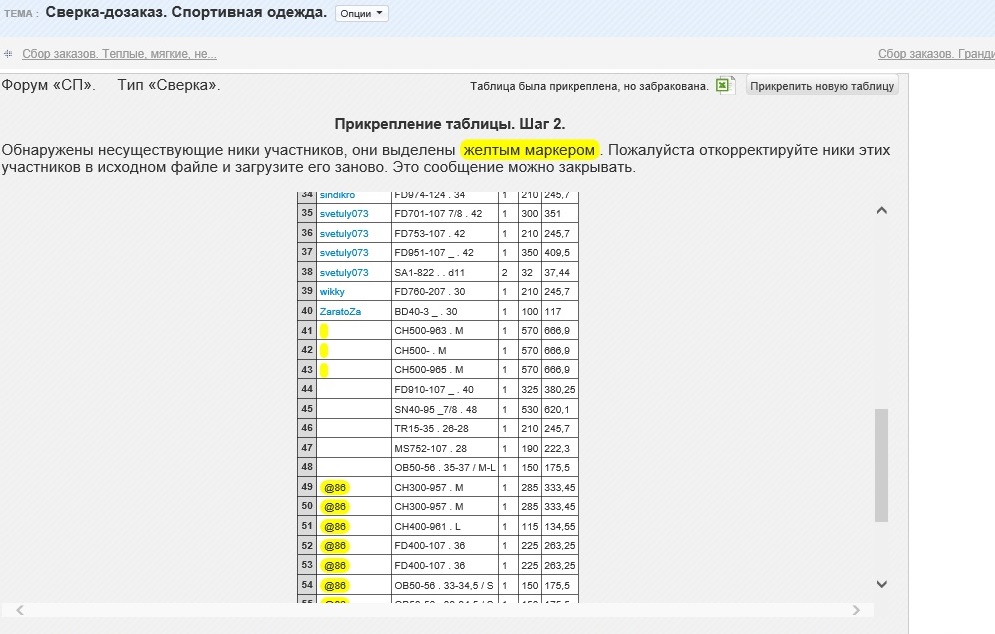
Task: Click the vertical scrollbar thumb of the table
Action: point(881,464)
